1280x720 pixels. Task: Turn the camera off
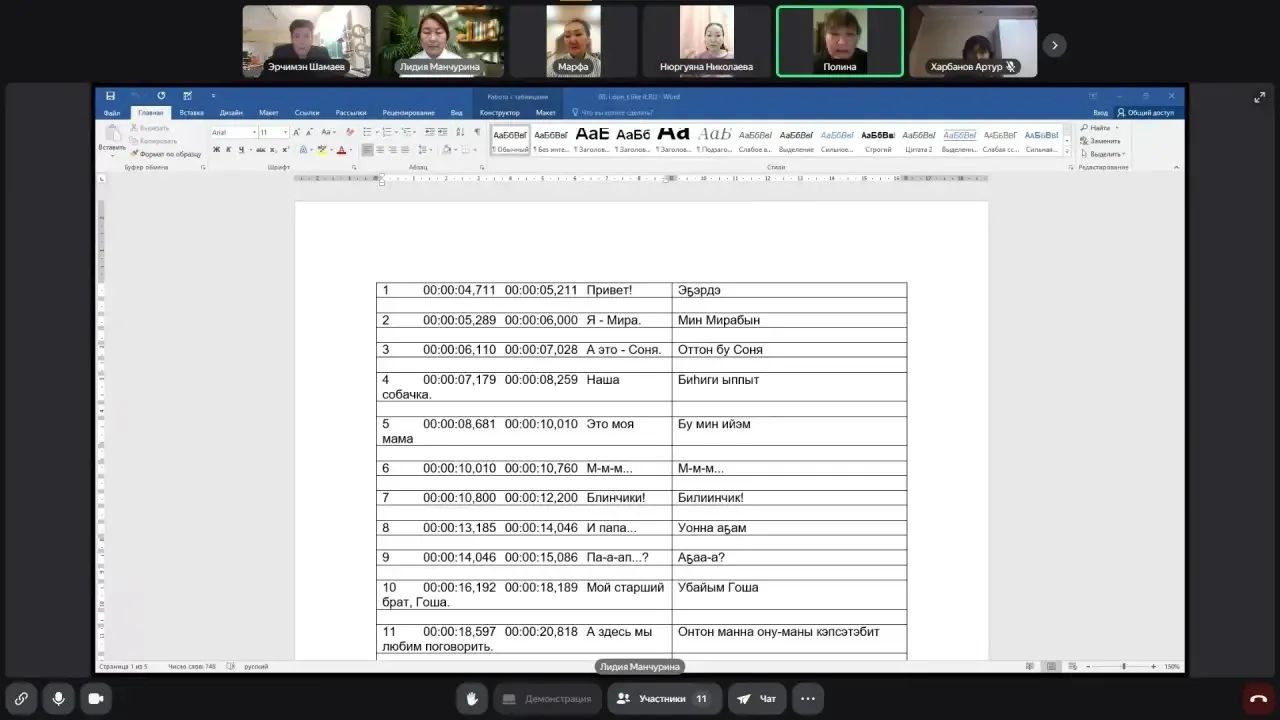[96, 699]
